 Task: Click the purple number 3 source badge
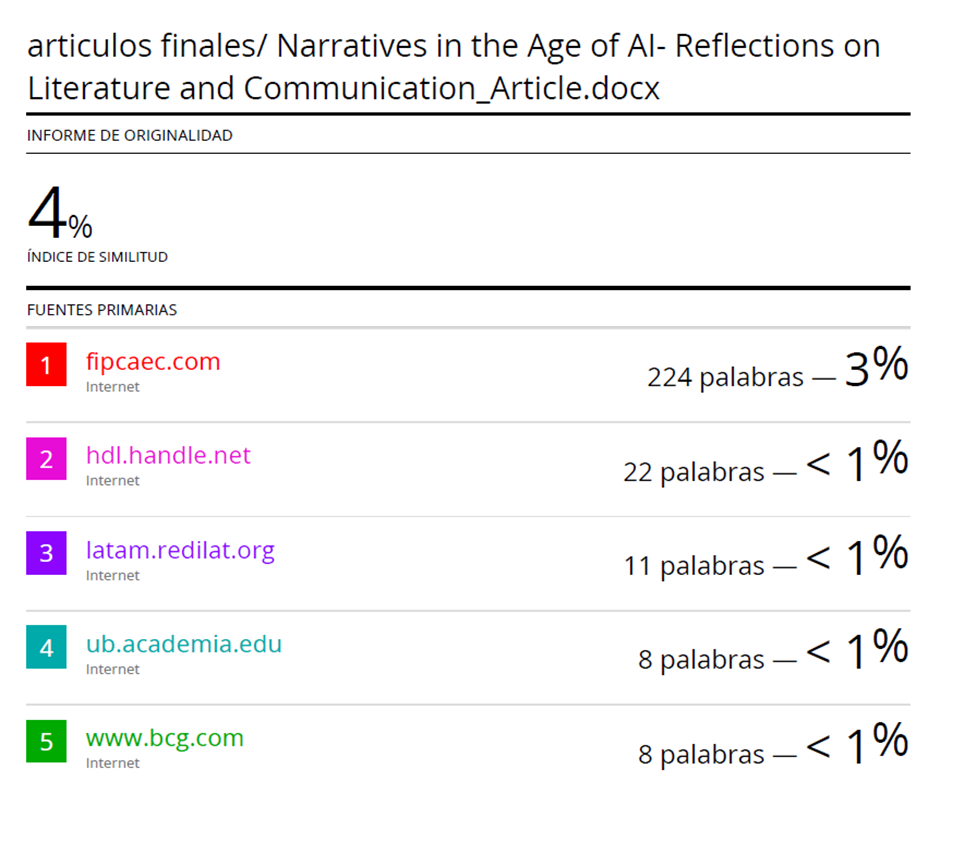click(46, 554)
